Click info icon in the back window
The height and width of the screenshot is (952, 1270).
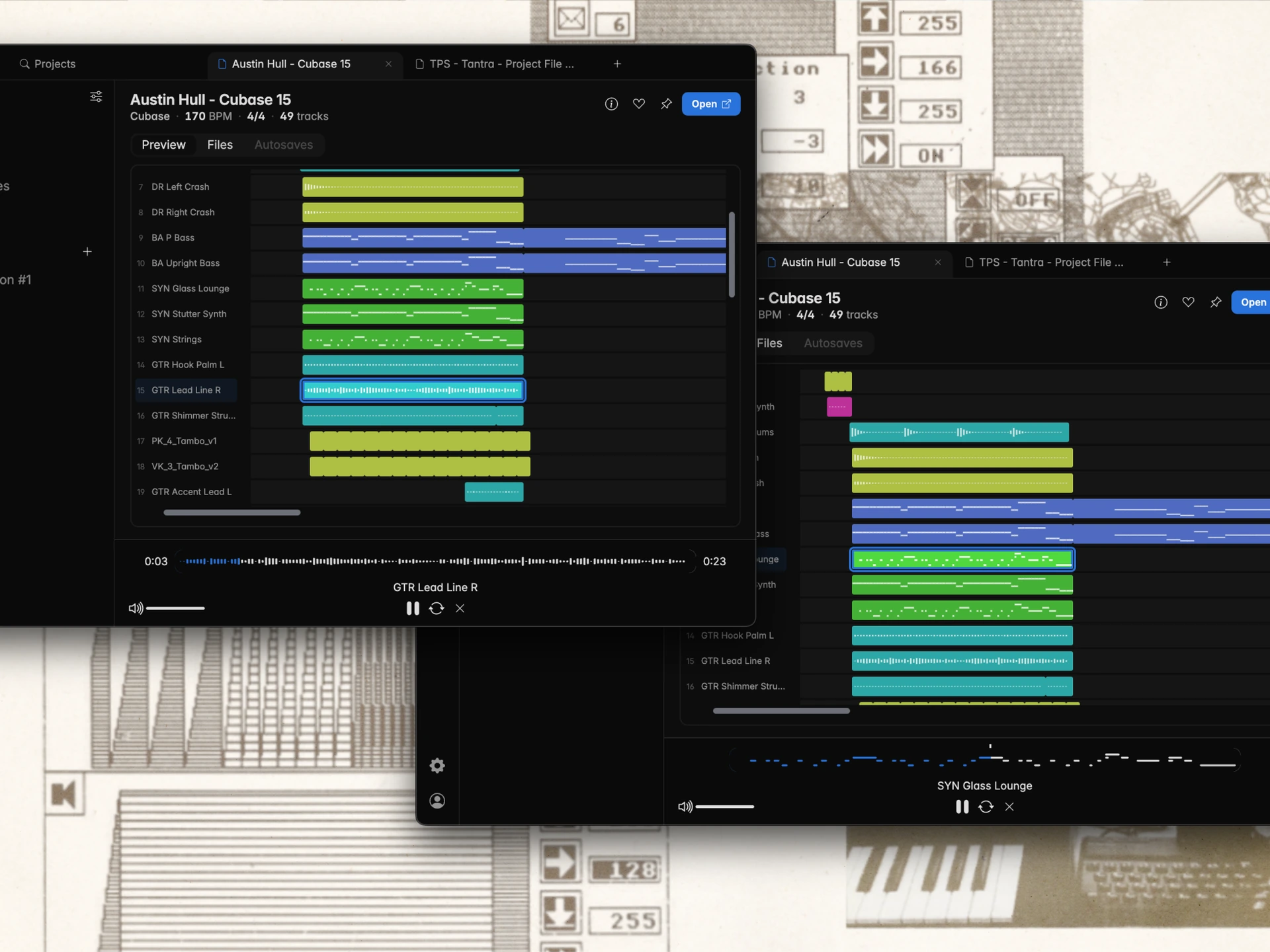pos(1161,302)
